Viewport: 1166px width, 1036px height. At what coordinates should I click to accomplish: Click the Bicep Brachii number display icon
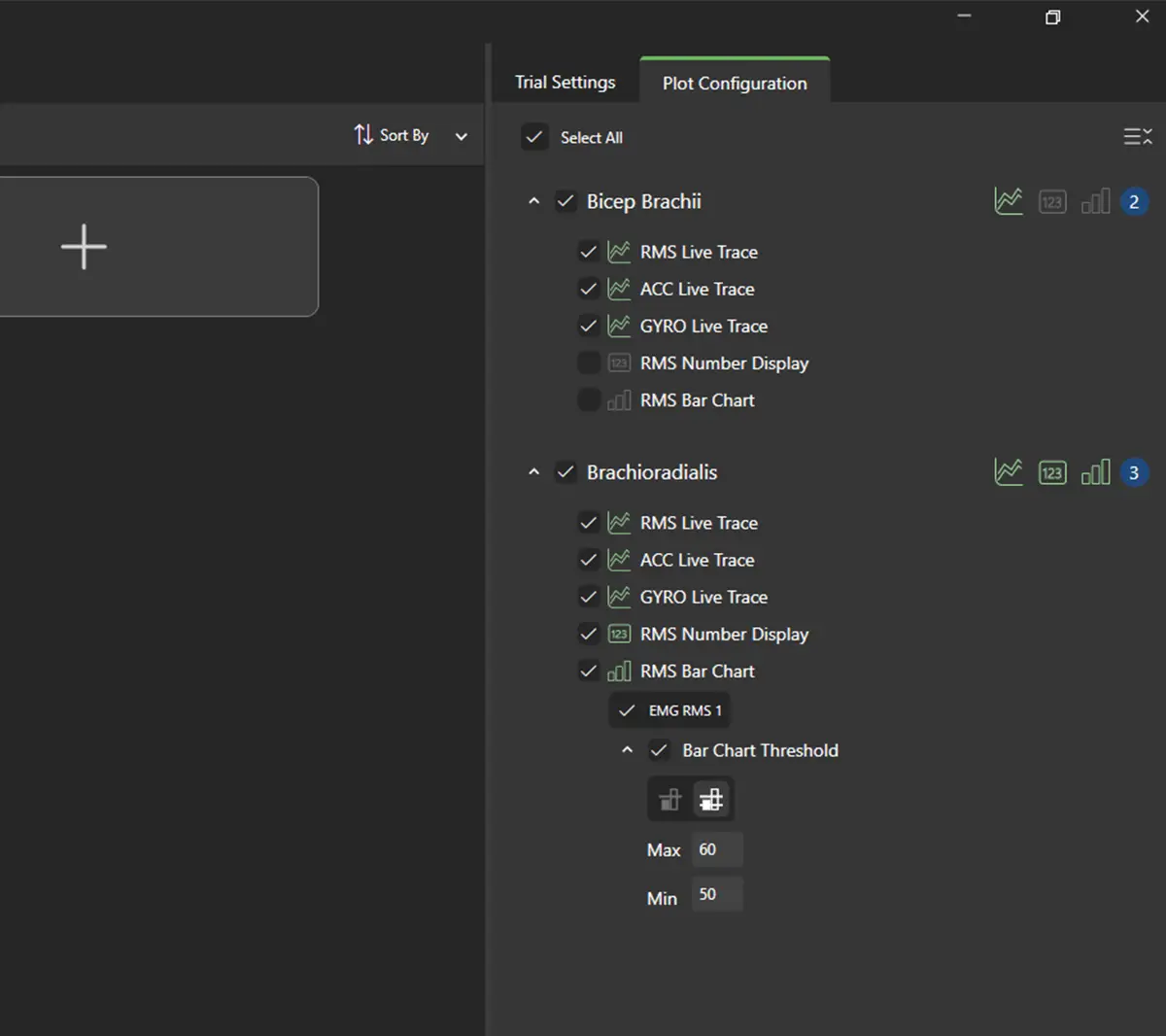click(1052, 202)
